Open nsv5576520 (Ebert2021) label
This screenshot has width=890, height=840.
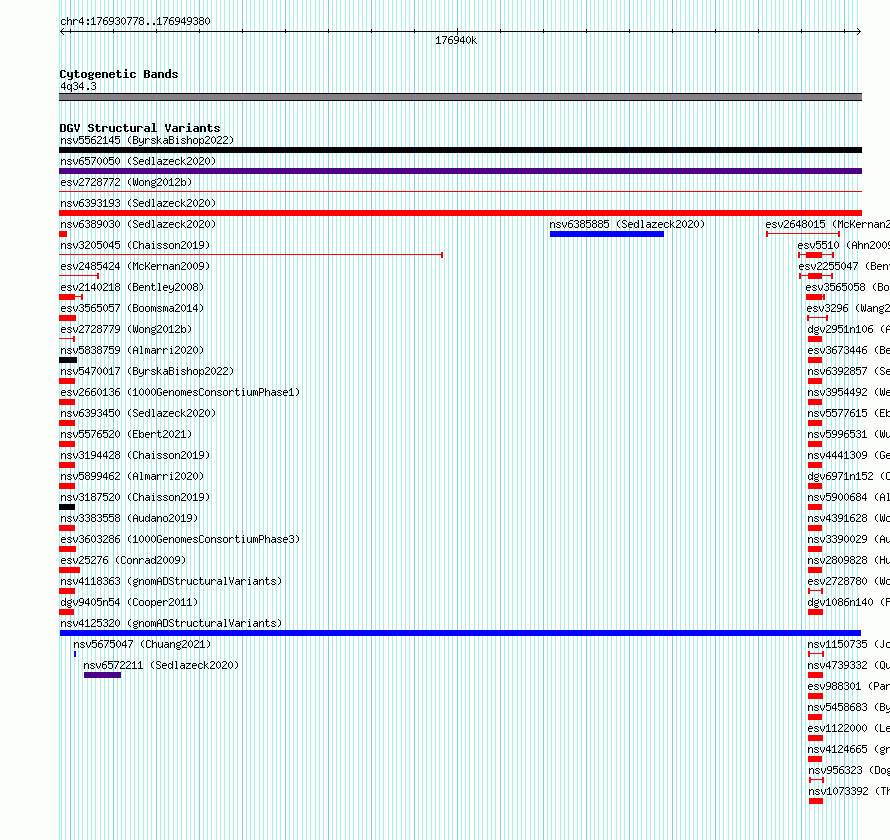126,434
